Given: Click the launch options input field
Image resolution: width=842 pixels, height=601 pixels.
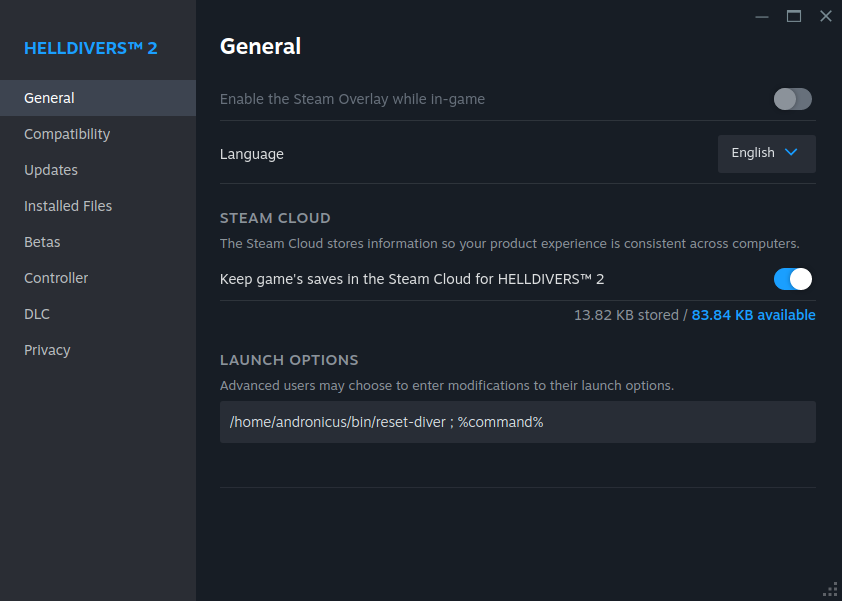Looking at the screenshot, I should click(x=517, y=421).
